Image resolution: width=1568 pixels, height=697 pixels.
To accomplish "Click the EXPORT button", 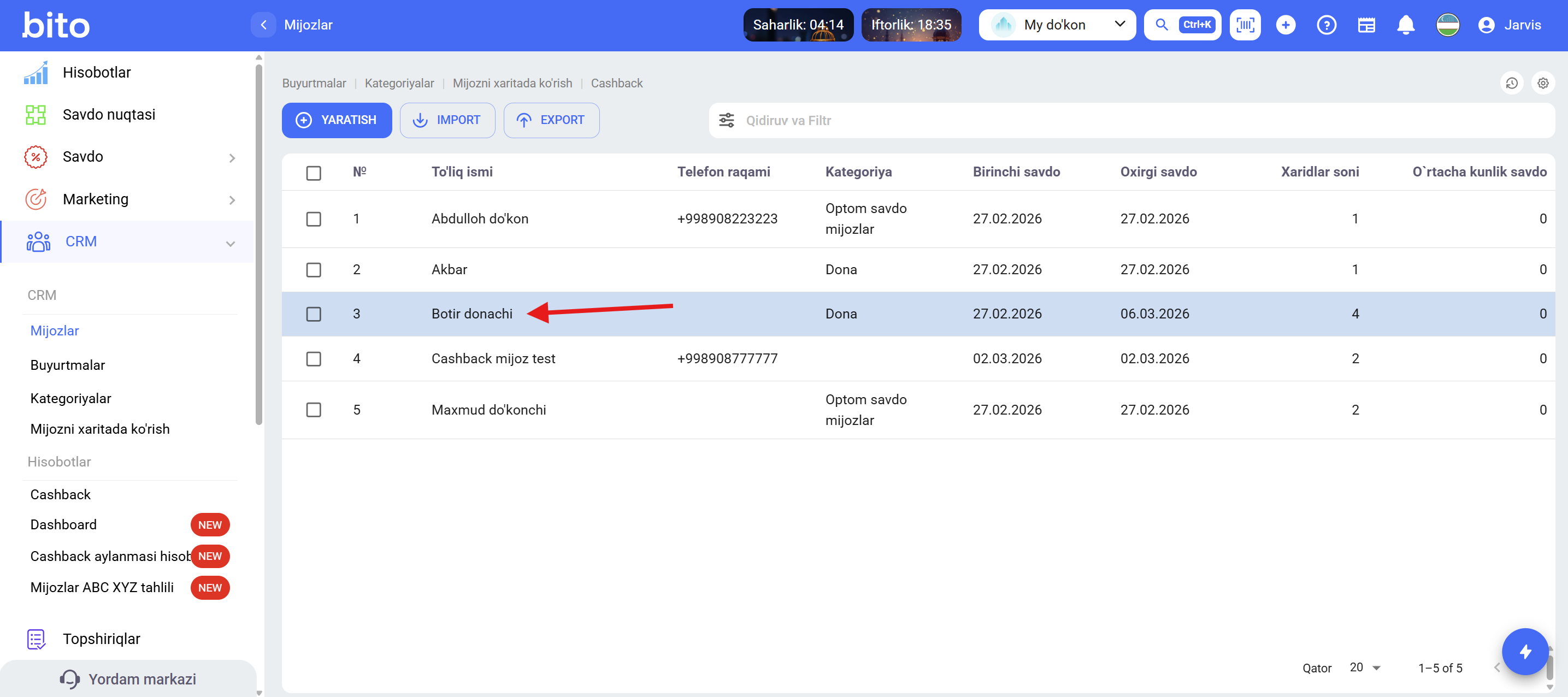I will [x=551, y=121].
